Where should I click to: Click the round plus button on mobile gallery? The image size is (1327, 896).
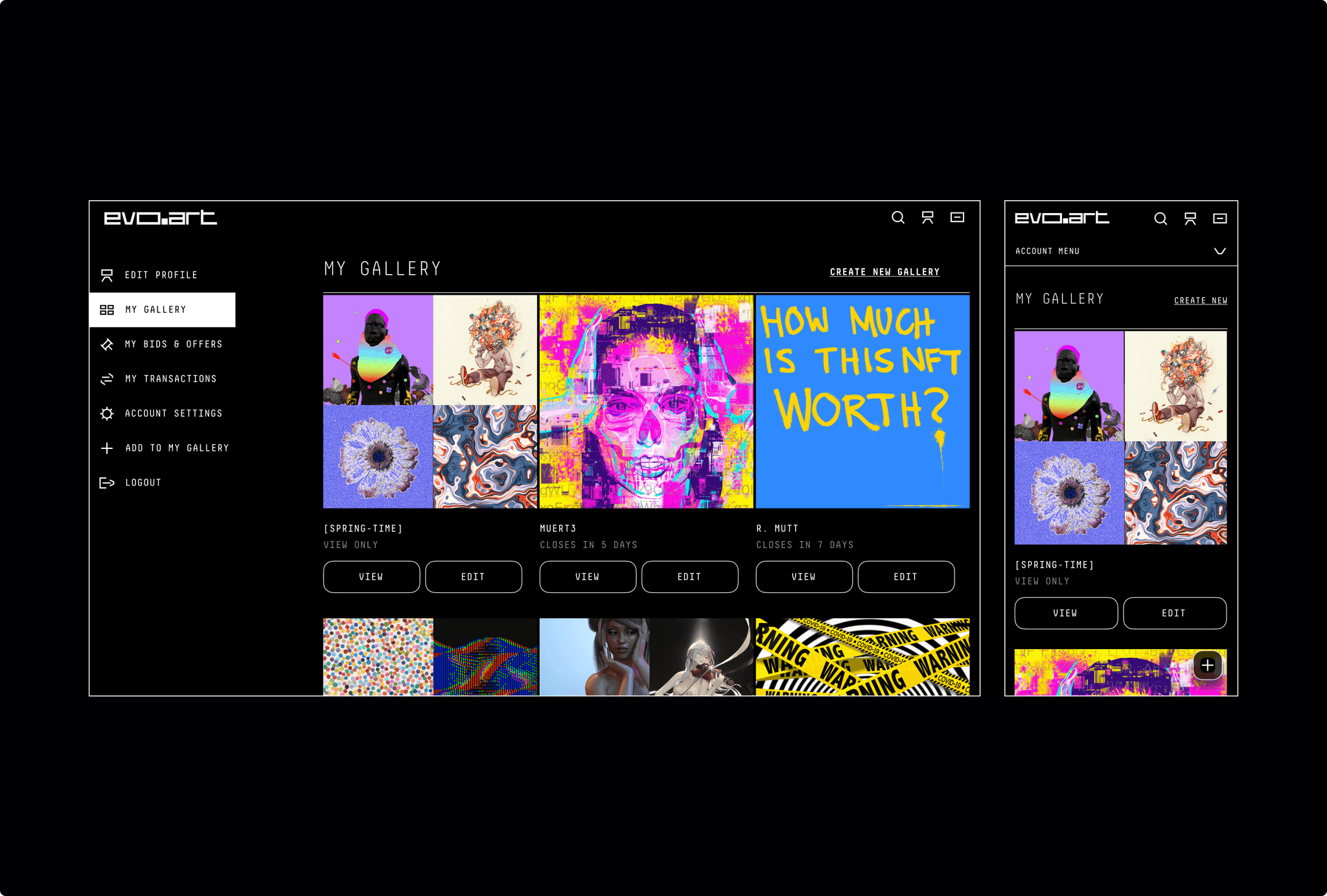(1207, 665)
